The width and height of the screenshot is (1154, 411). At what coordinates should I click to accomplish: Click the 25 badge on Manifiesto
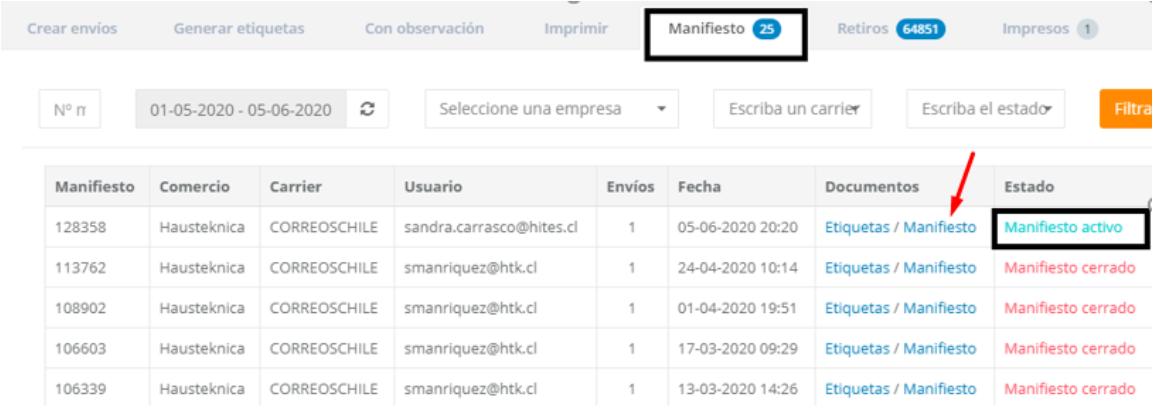coord(767,29)
